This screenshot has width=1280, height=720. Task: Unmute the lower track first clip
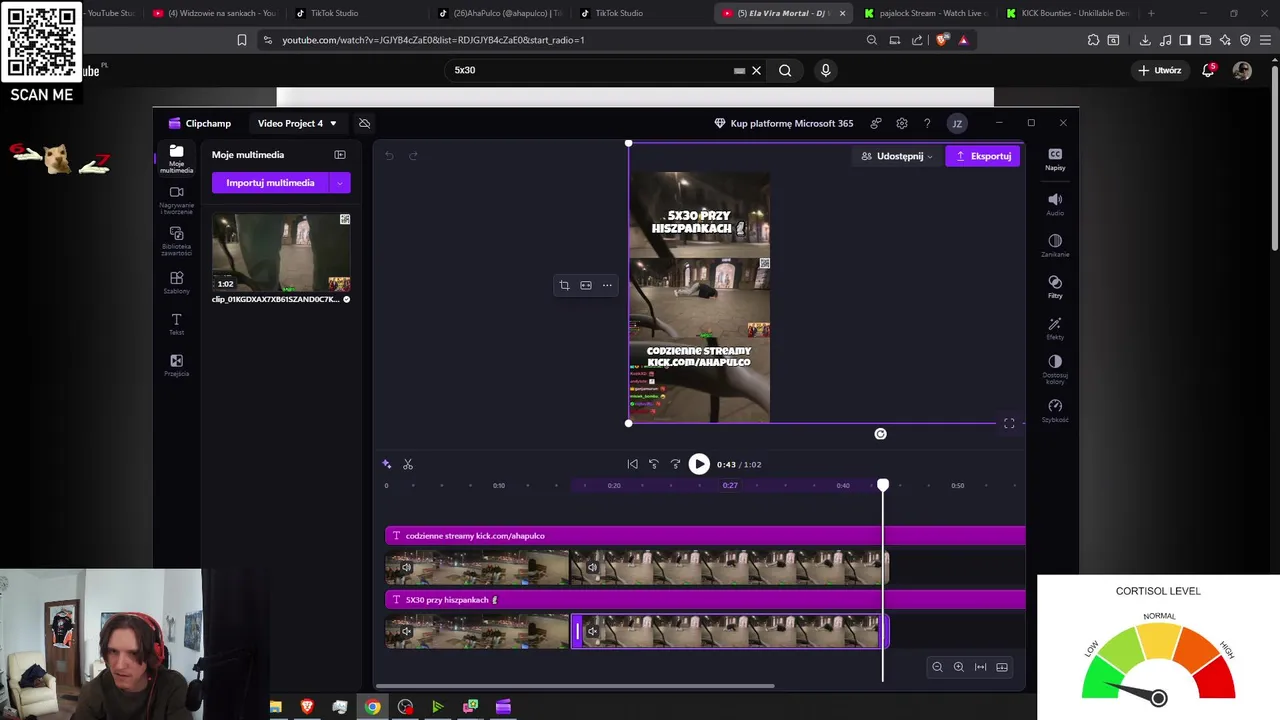coord(406,631)
